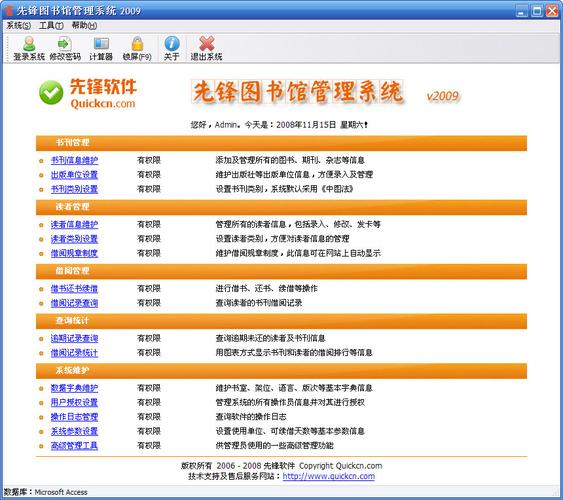The width and height of the screenshot is (563, 500).
Task: Click the v2009 version label
Action: [443, 96]
